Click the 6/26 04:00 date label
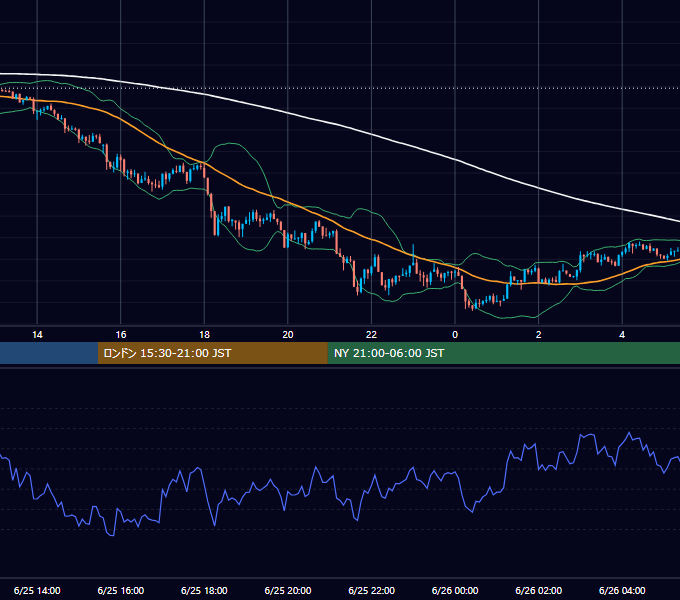This screenshot has width=680, height=600. 622,590
